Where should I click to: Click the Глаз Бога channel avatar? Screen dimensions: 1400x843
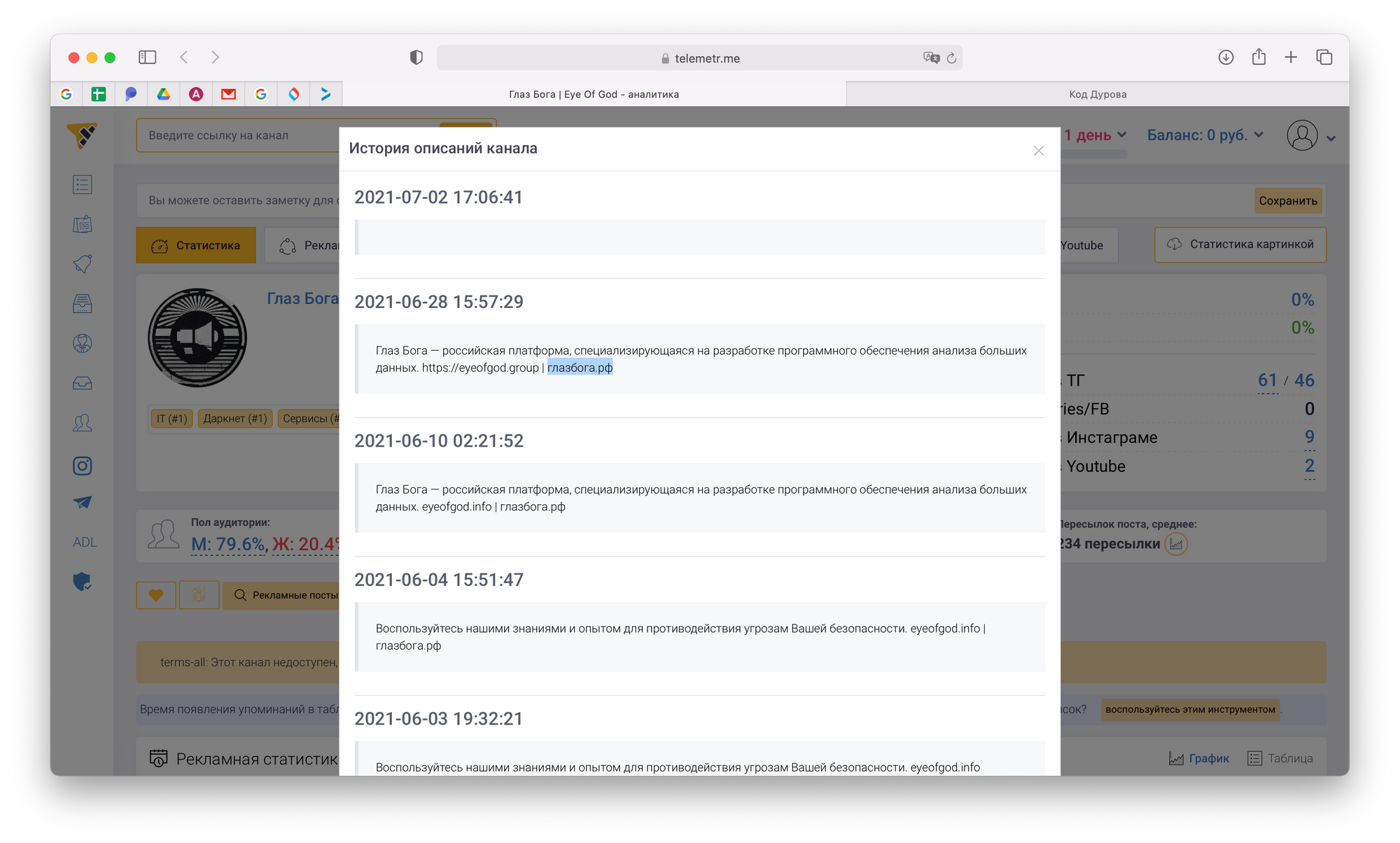[x=197, y=337]
